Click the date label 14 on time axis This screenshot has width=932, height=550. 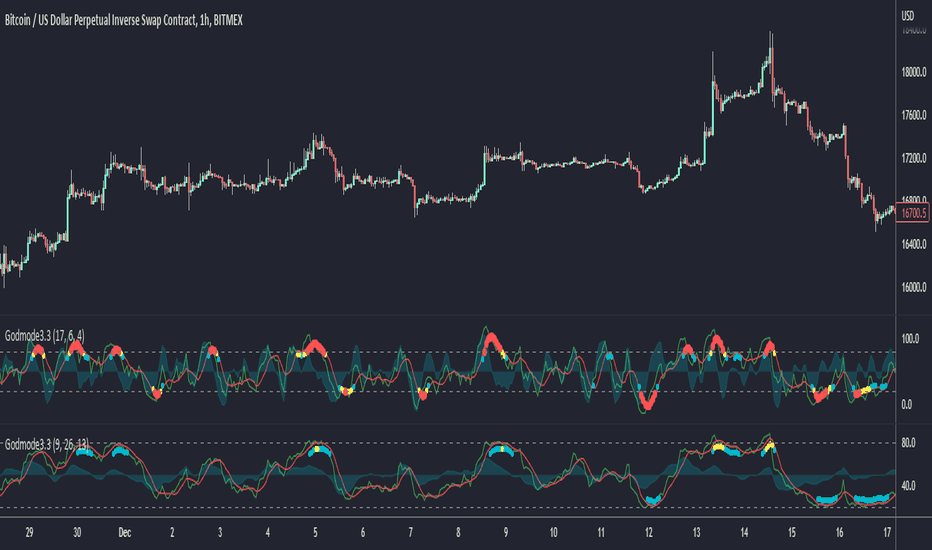pos(744,533)
